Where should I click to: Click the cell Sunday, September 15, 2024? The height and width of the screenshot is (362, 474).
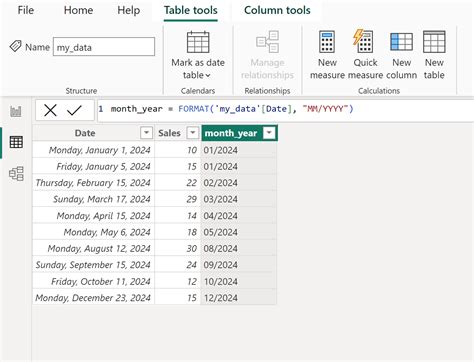tap(94, 265)
